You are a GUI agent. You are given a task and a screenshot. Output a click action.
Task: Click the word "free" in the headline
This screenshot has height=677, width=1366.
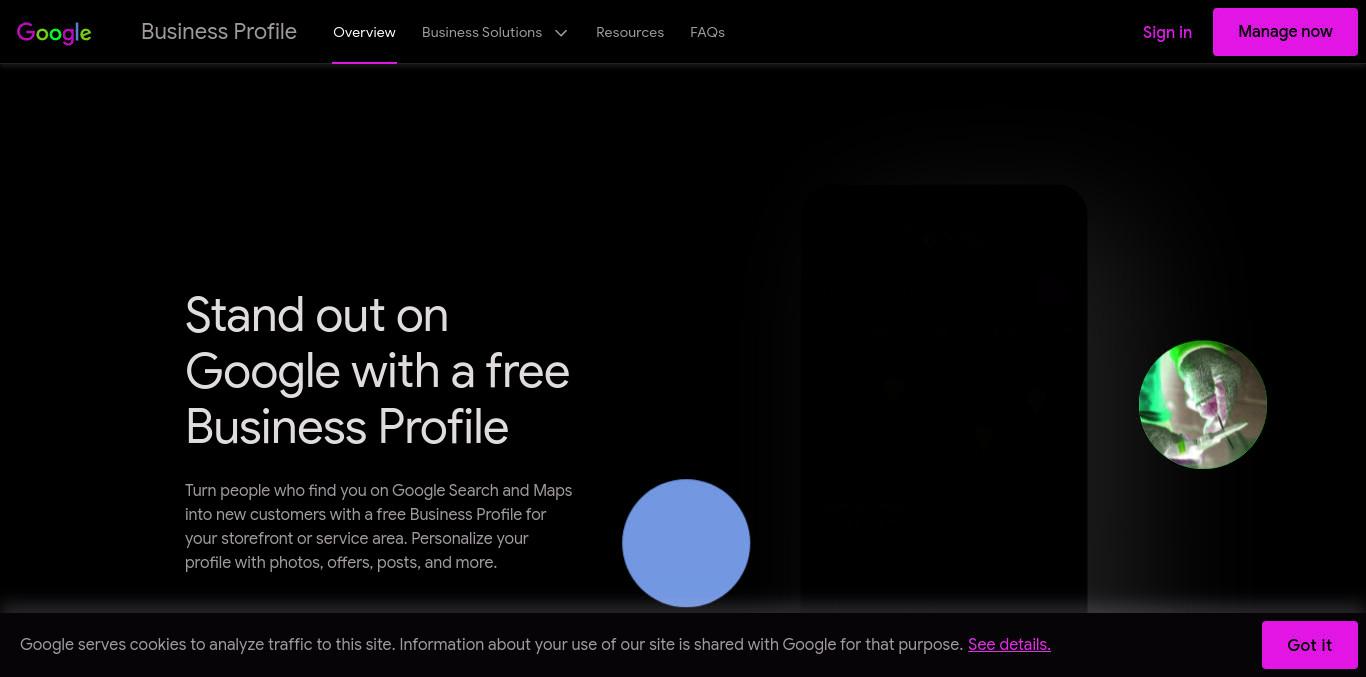pos(527,371)
